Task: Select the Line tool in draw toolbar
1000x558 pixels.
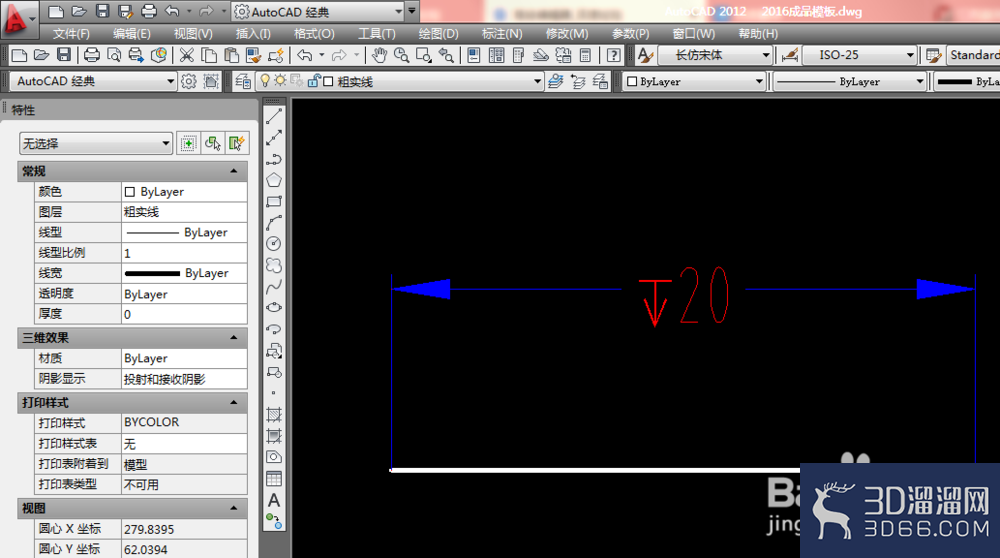Action: 274,116
